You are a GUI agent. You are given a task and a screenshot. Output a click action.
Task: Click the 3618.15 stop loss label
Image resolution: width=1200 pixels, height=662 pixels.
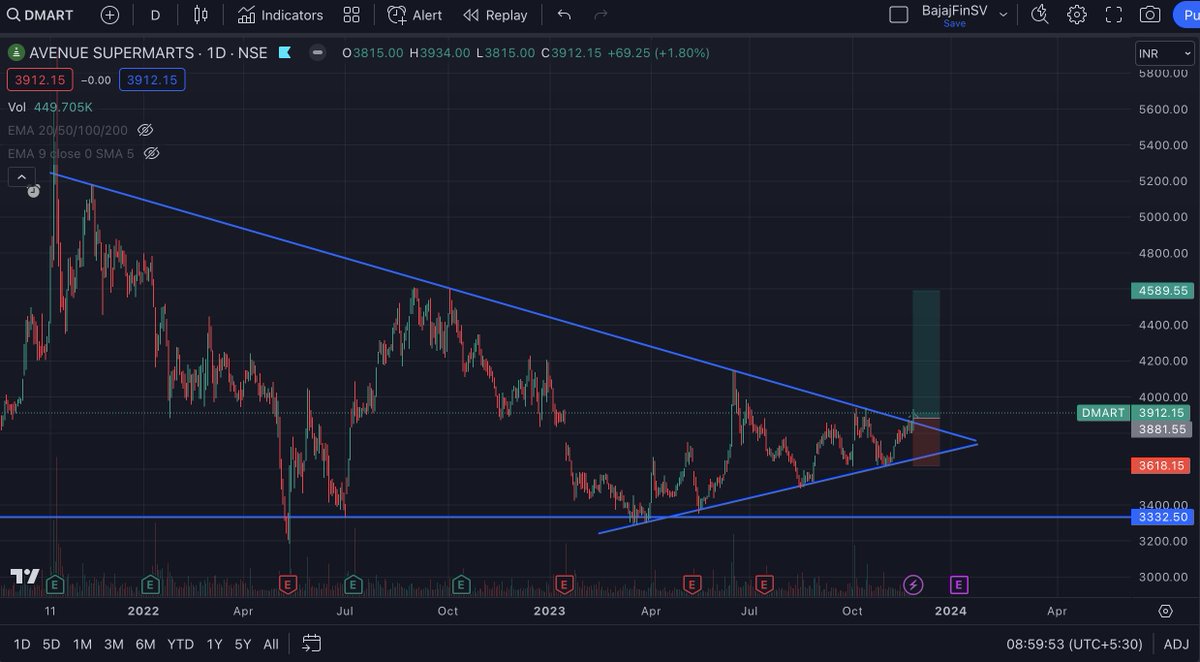click(1161, 465)
